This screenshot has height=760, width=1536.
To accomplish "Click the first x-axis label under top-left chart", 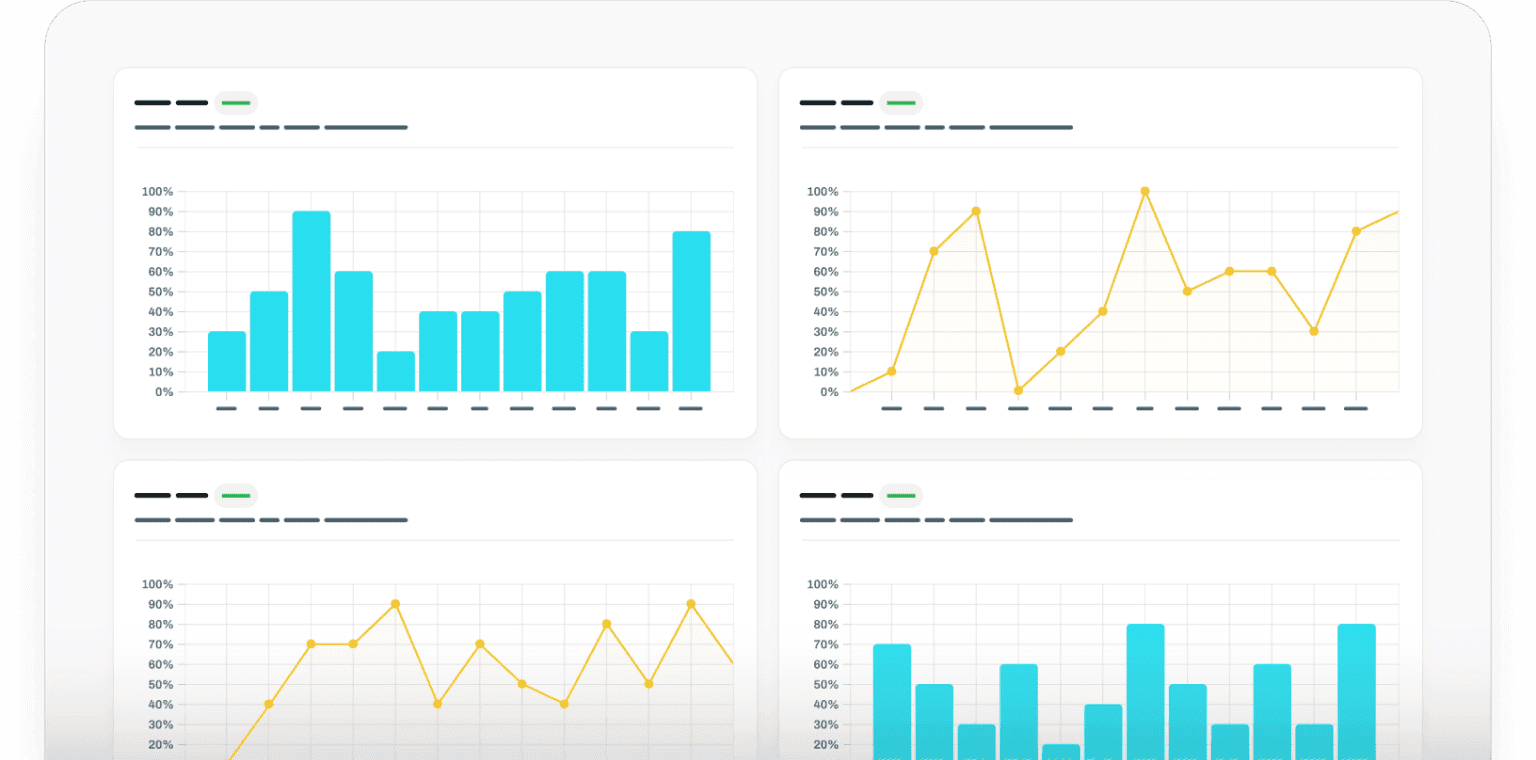I will coord(227,408).
